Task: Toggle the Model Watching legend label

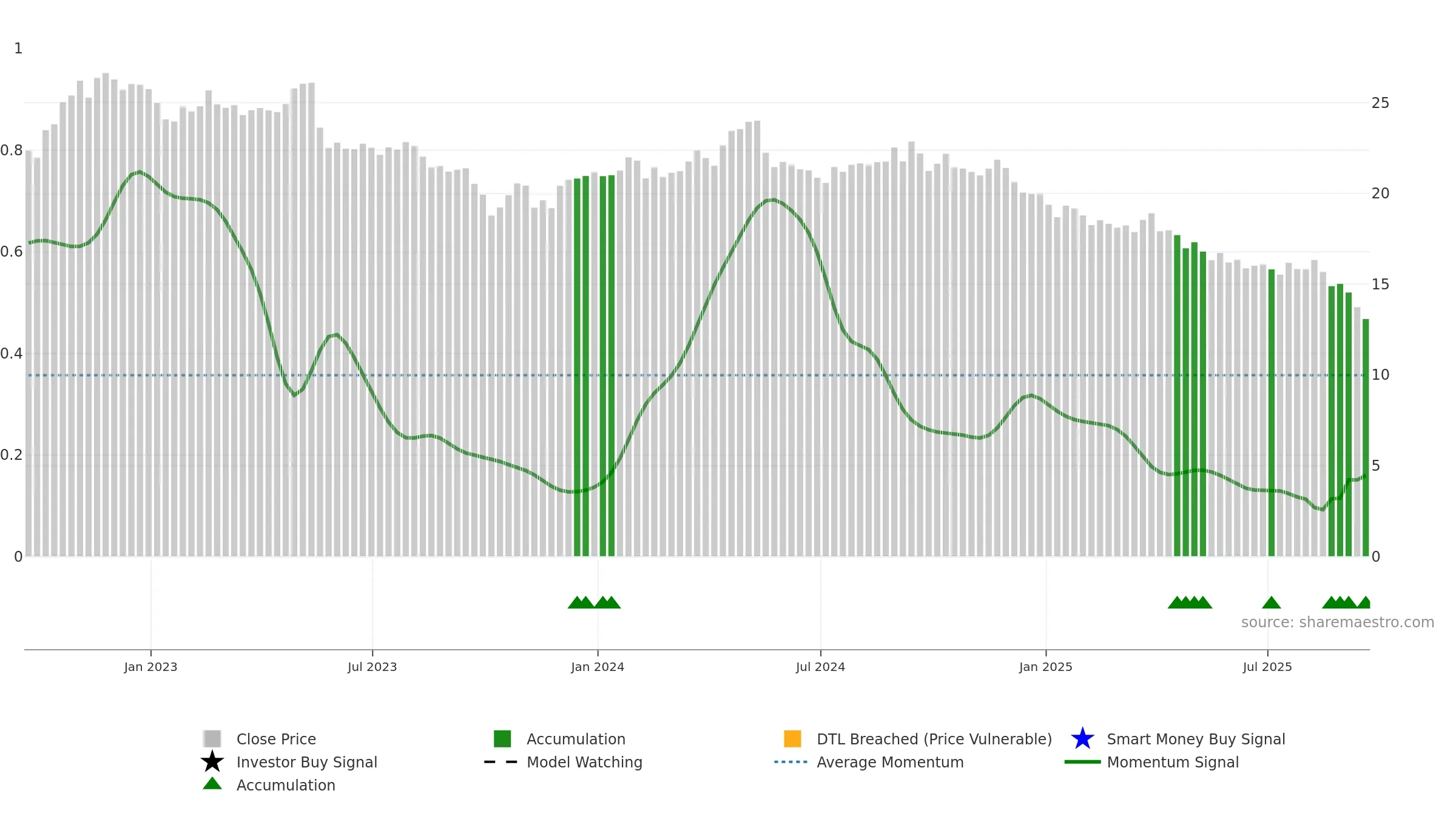Action: click(x=584, y=762)
